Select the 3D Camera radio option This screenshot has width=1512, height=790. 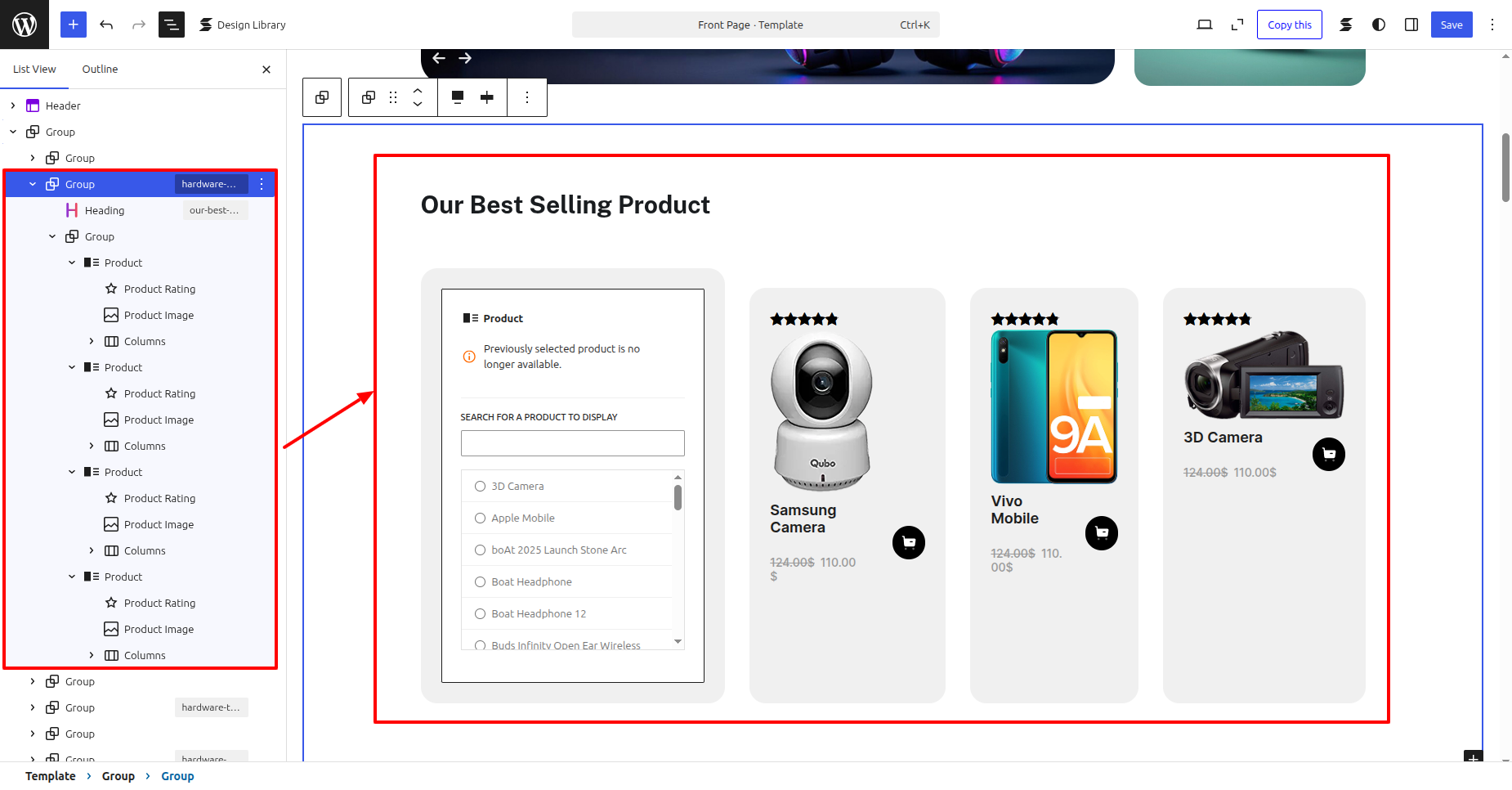(481, 487)
